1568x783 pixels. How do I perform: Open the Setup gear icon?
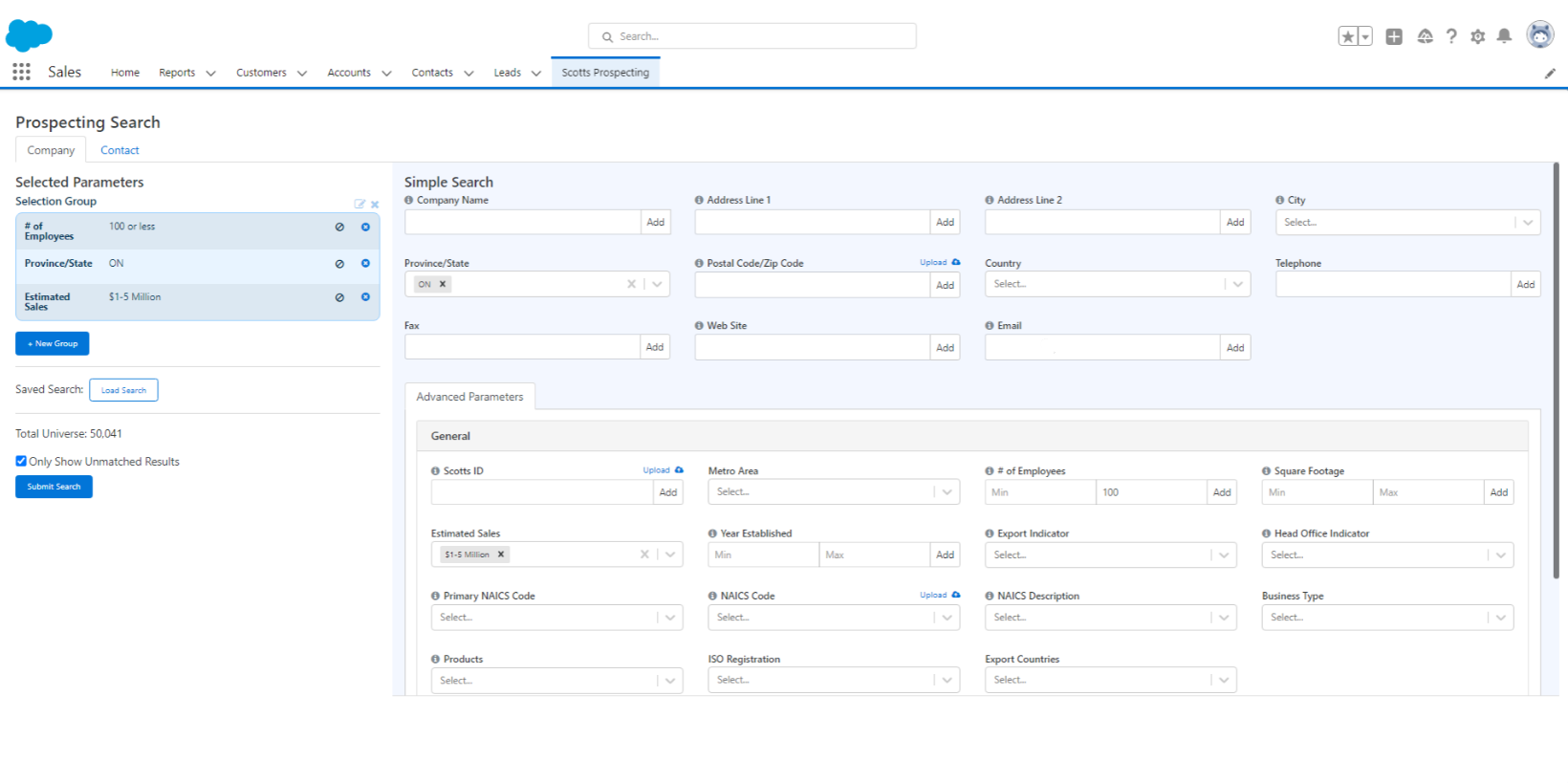[x=1478, y=36]
